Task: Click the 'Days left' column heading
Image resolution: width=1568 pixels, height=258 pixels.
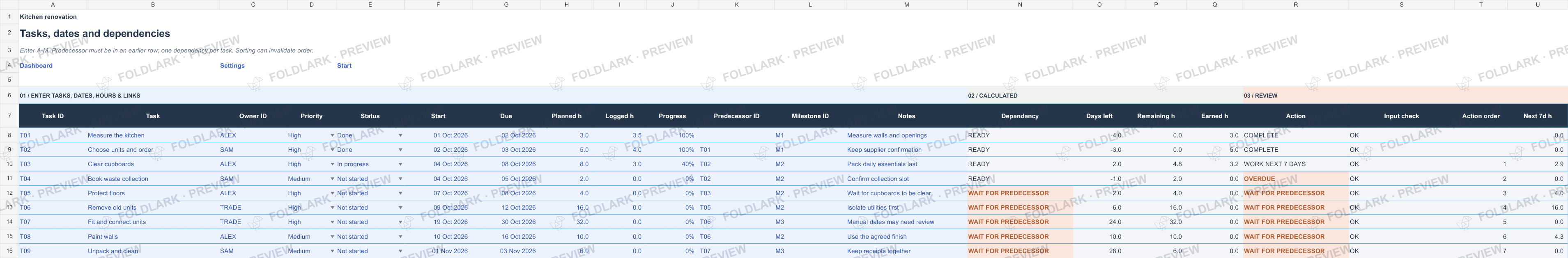Action: pyautogui.click(x=1099, y=116)
